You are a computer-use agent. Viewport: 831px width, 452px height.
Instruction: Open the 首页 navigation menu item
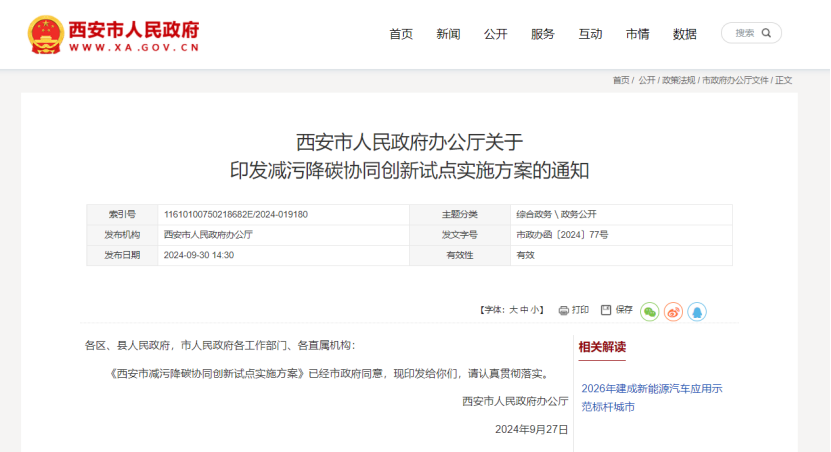point(401,34)
